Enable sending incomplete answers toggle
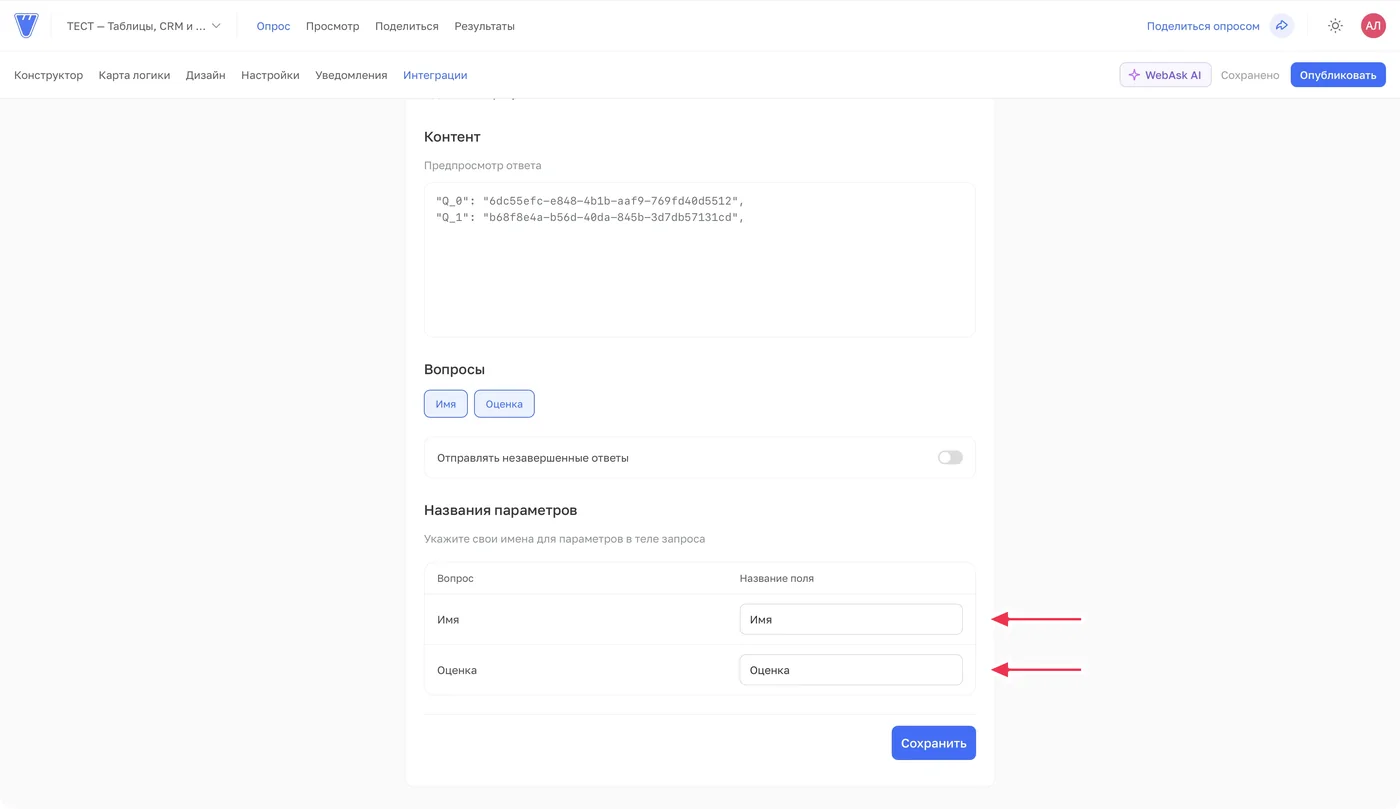Image resolution: width=1400 pixels, height=809 pixels. pos(950,458)
